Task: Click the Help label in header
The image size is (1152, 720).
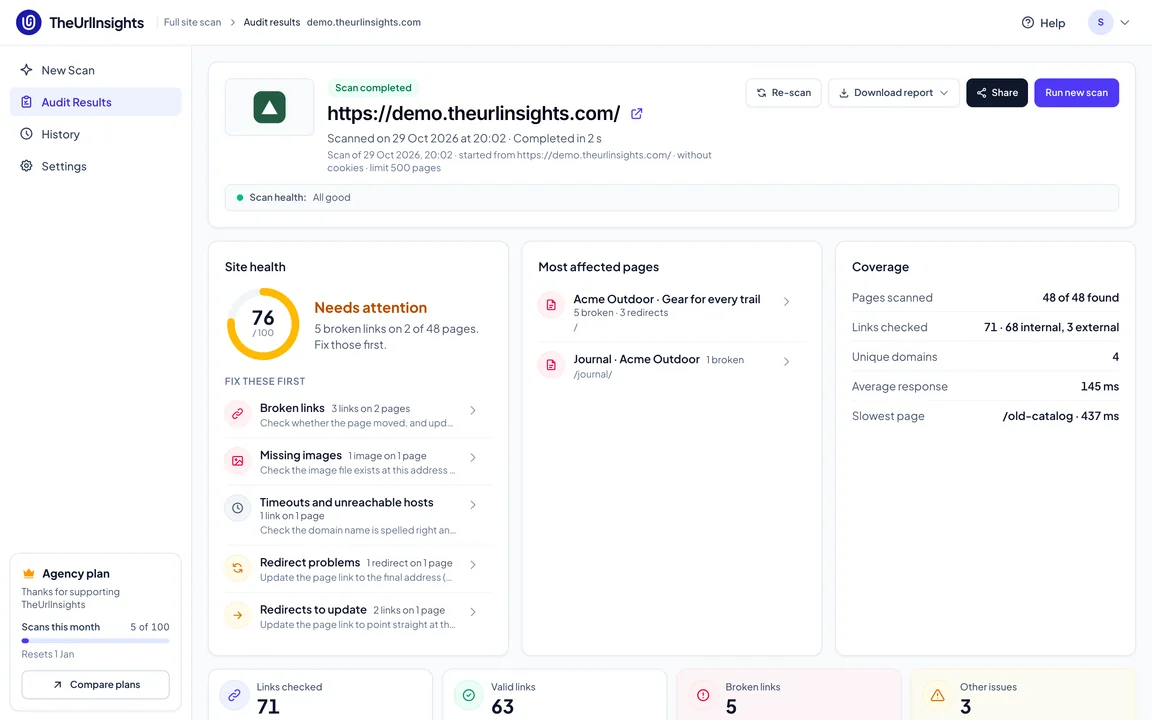Action: 1052,23
